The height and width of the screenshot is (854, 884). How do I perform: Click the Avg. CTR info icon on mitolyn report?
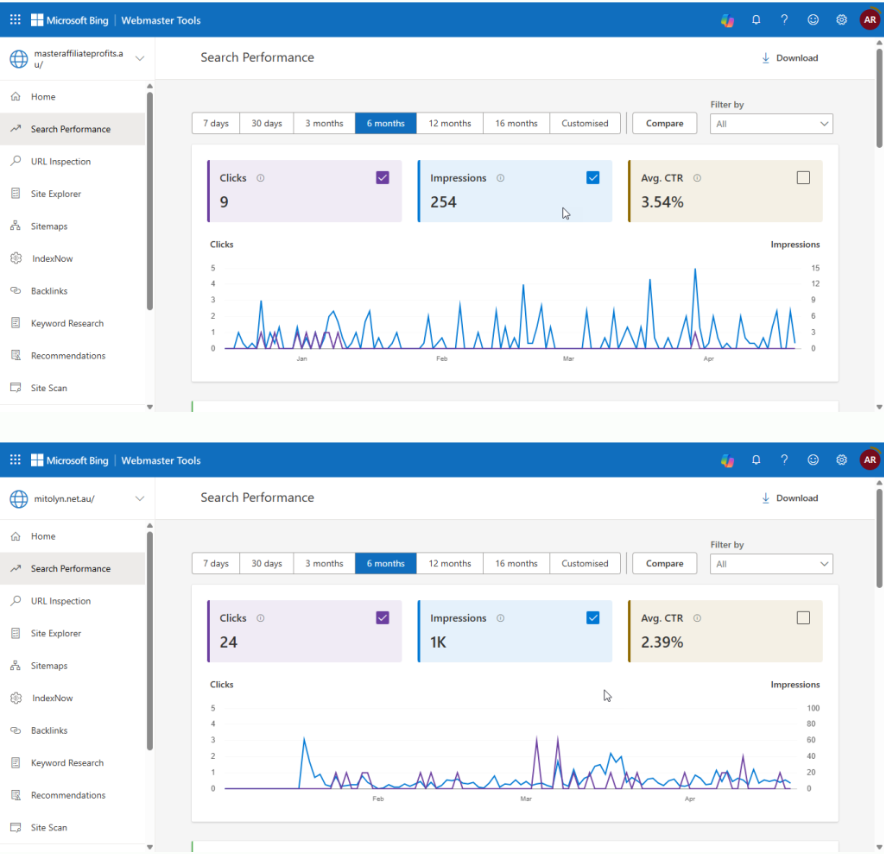point(697,618)
